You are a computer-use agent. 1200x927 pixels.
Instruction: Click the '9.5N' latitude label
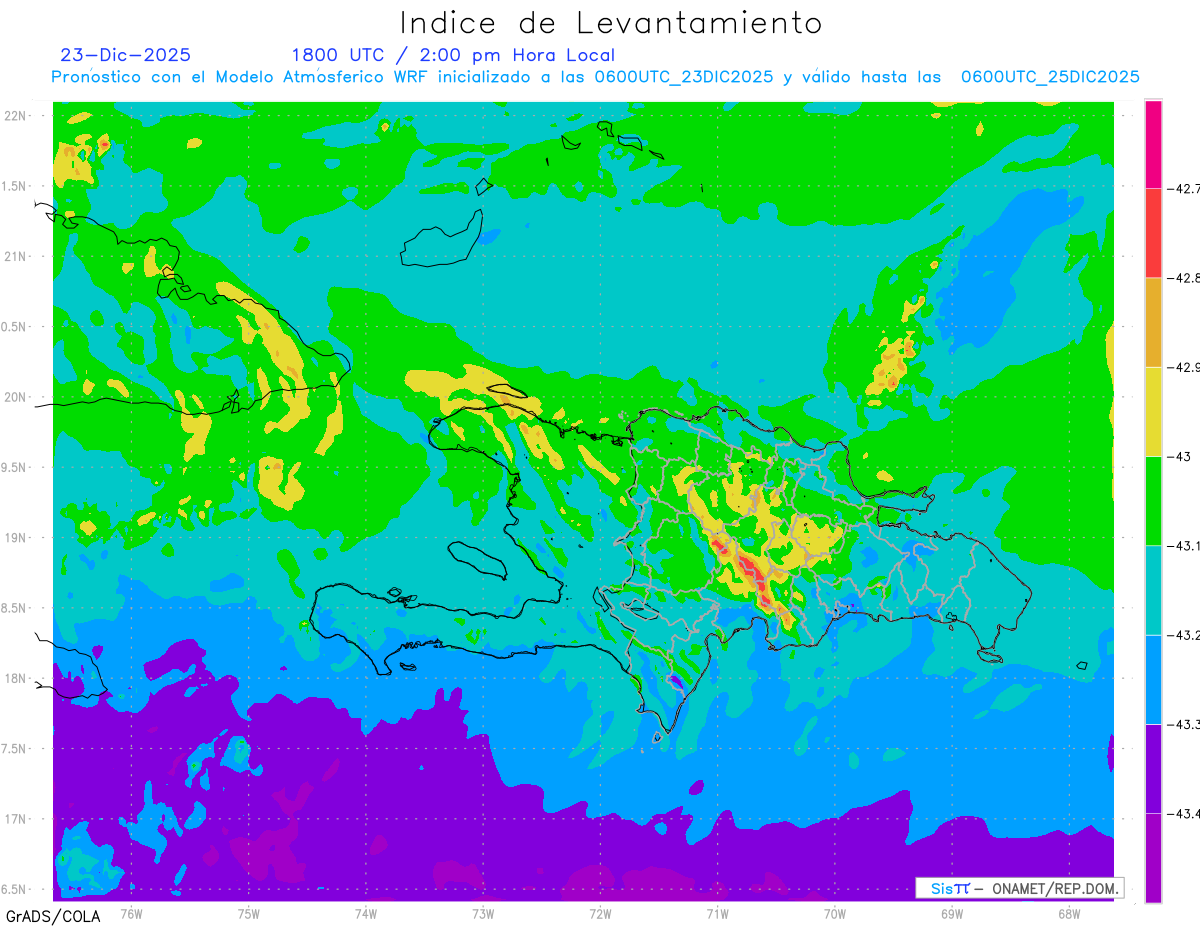(15, 468)
